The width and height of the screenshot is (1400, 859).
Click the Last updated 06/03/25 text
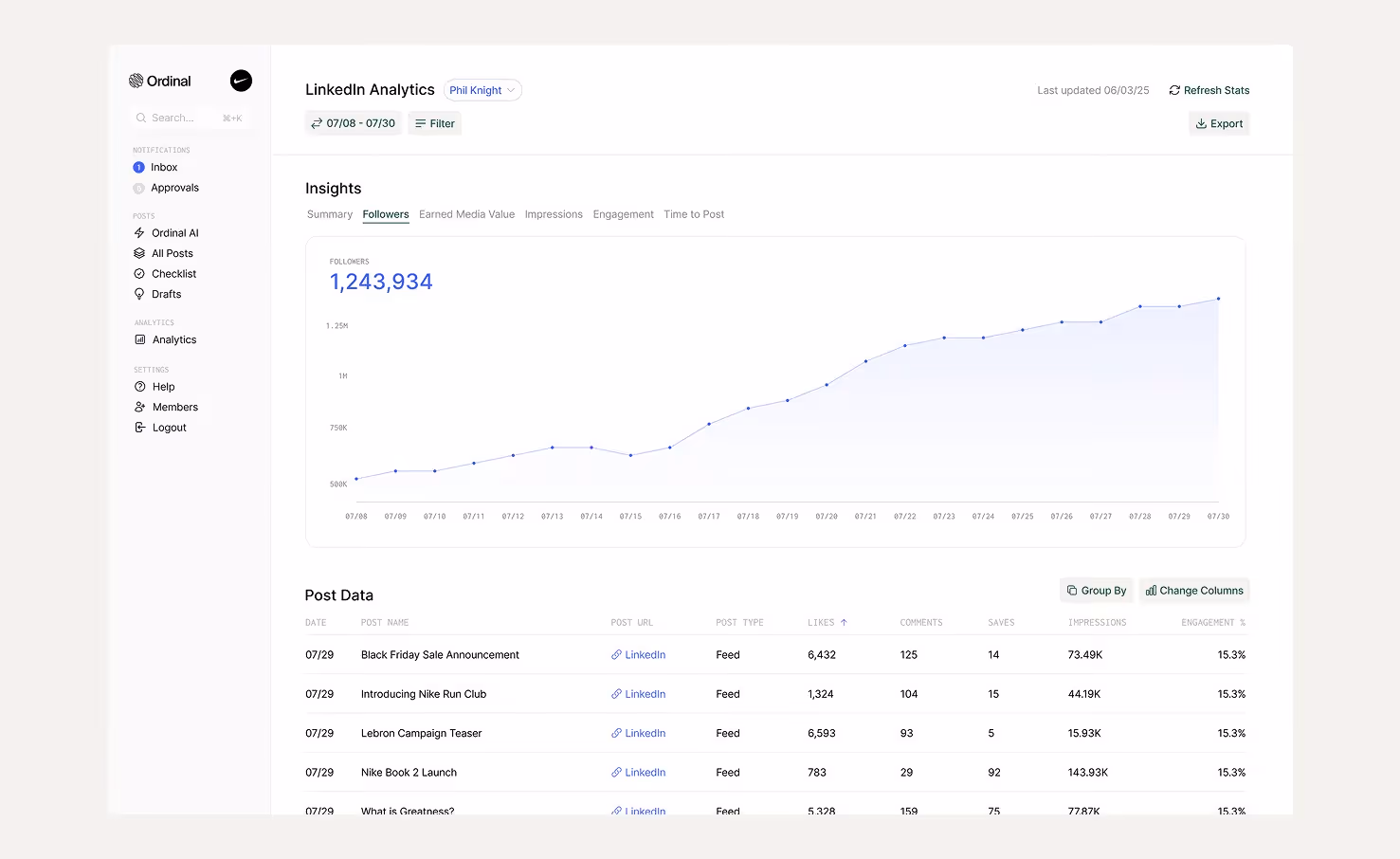(1093, 90)
